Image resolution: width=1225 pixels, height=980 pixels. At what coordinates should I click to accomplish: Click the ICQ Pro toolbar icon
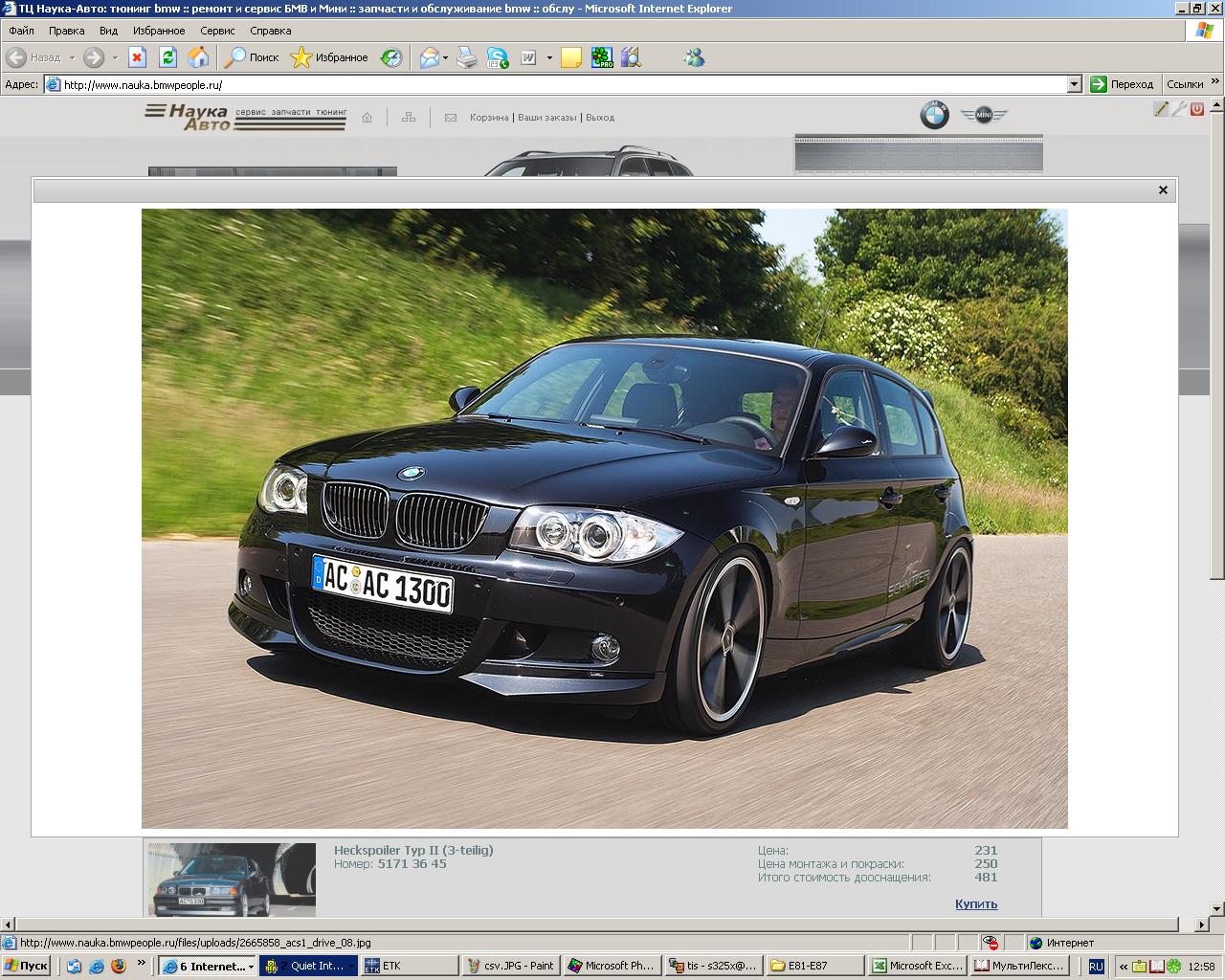[x=601, y=57]
